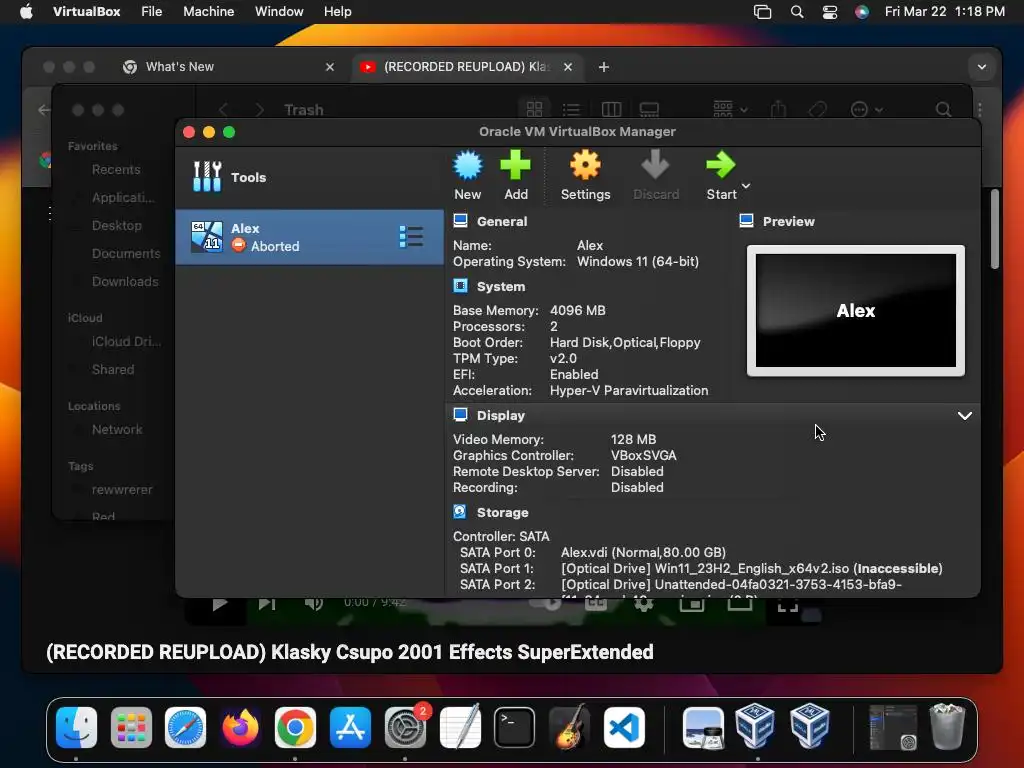Open a new browser tab

pos(603,67)
